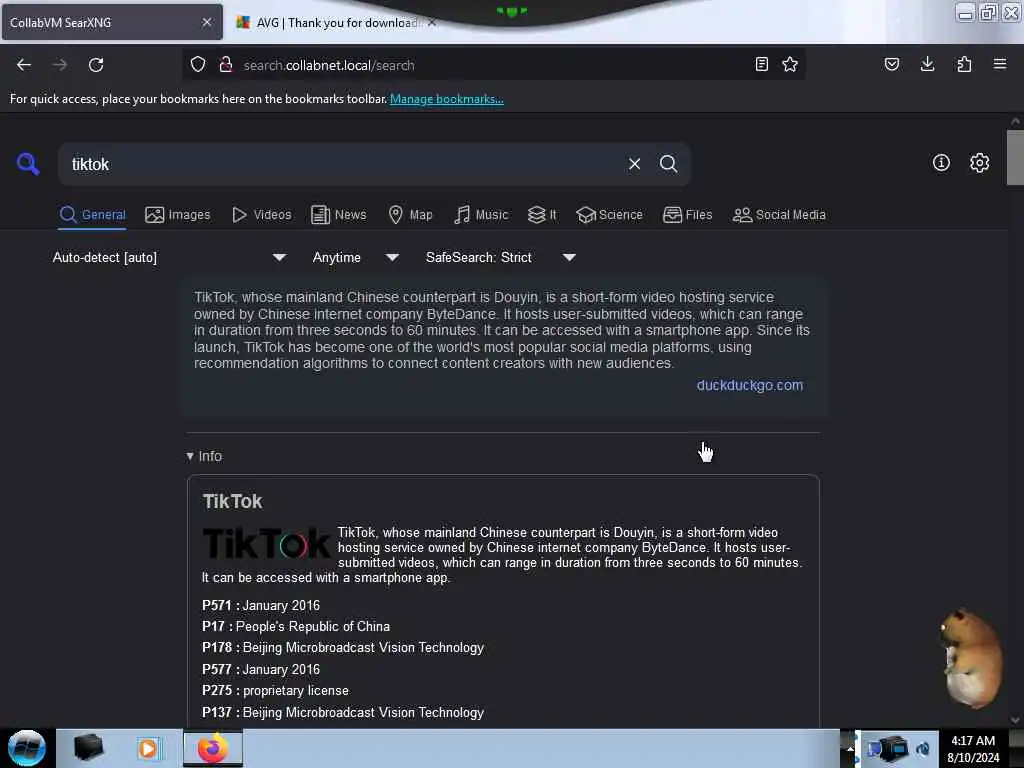Click P178 Beijing Microbroadcast Vision Technology row
Image resolution: width=1024 pixels, height=768 pixels.
[343, 647]
